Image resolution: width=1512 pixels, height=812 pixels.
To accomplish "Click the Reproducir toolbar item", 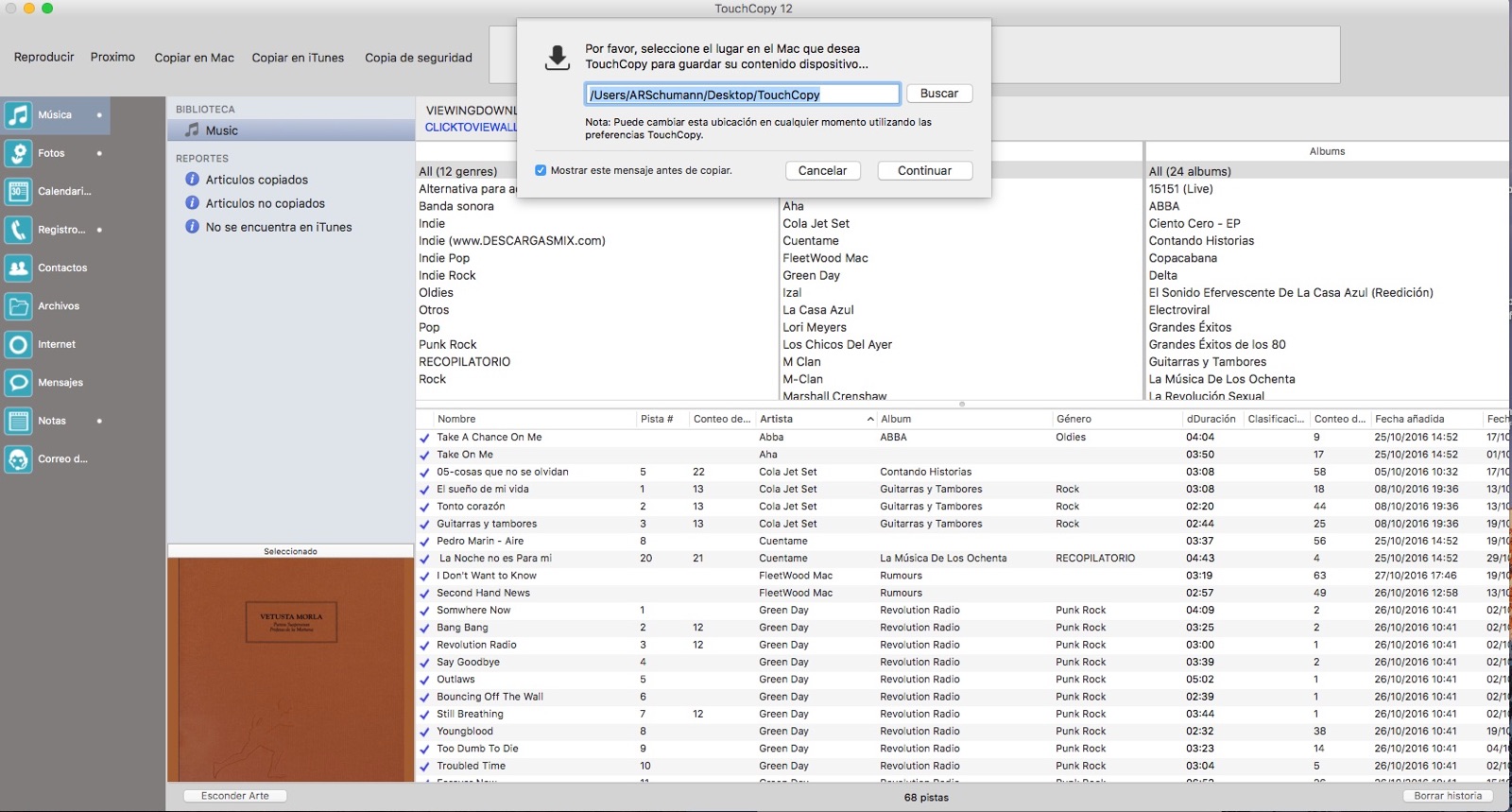I will point(43,57).
